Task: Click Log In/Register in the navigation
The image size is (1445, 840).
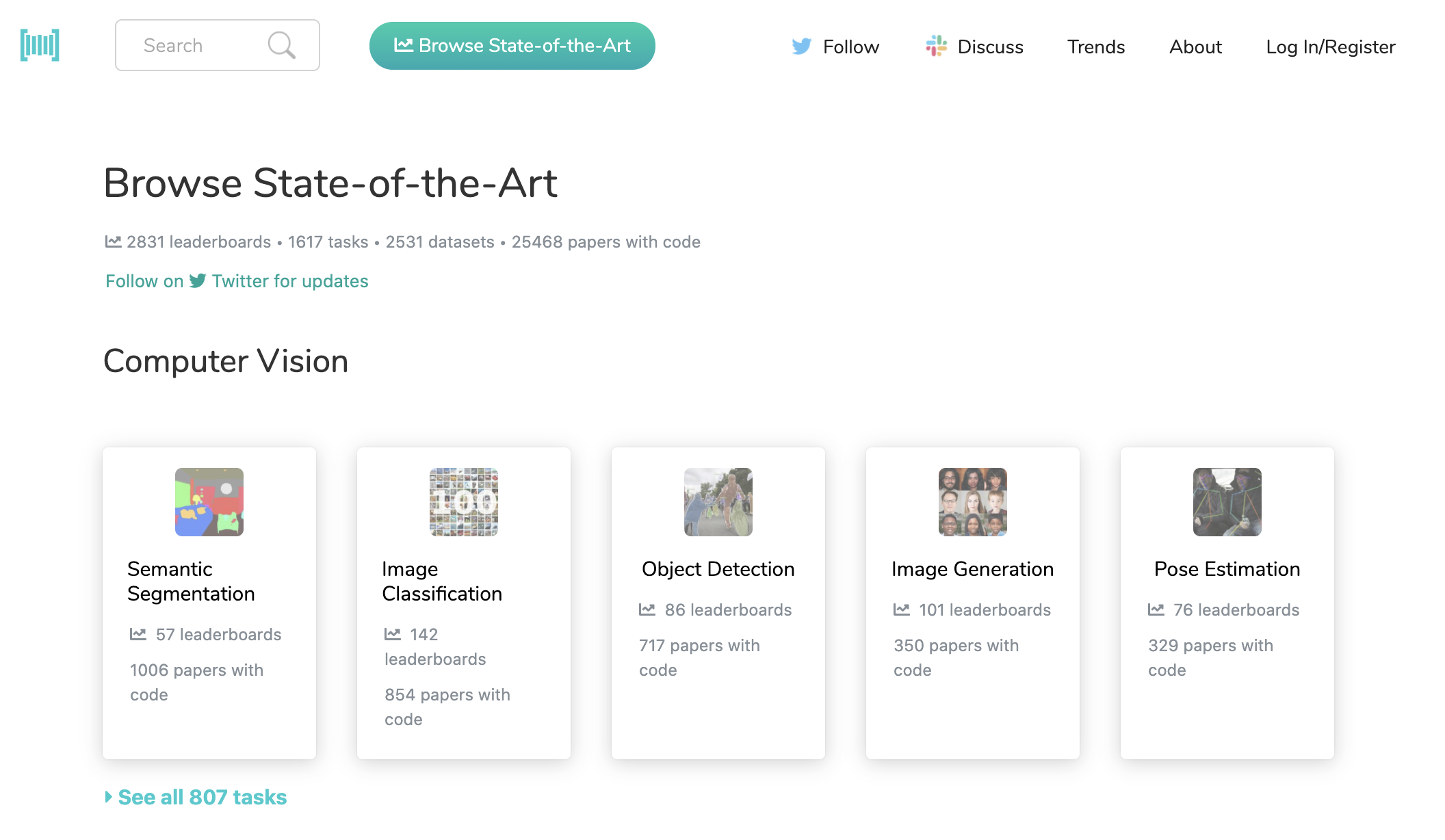Action: pos(1330,47)
